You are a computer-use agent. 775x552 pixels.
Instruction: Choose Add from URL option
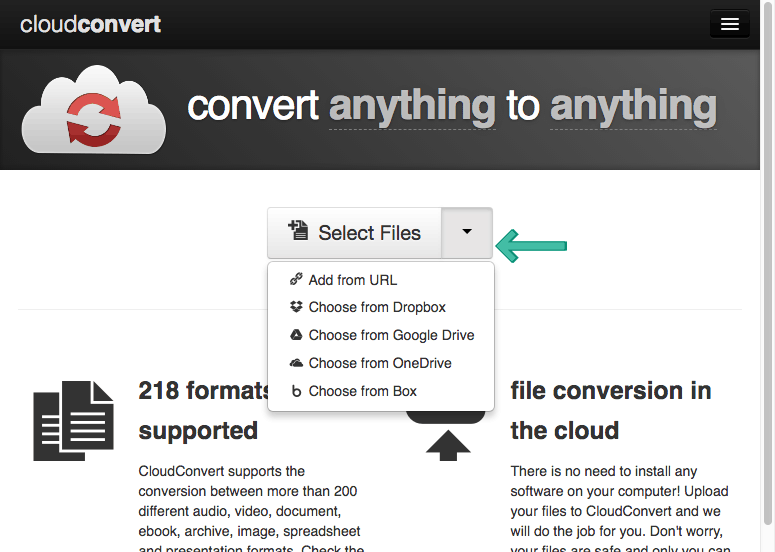tap(381, 280)
